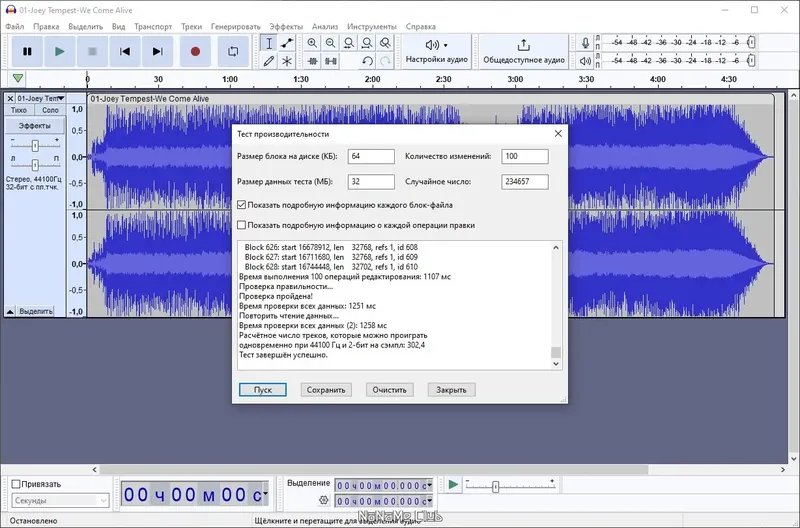Open track Эффекты panel
Viewport: 800px width, 528px height.
pyautogui.click(x=35, y=125)
